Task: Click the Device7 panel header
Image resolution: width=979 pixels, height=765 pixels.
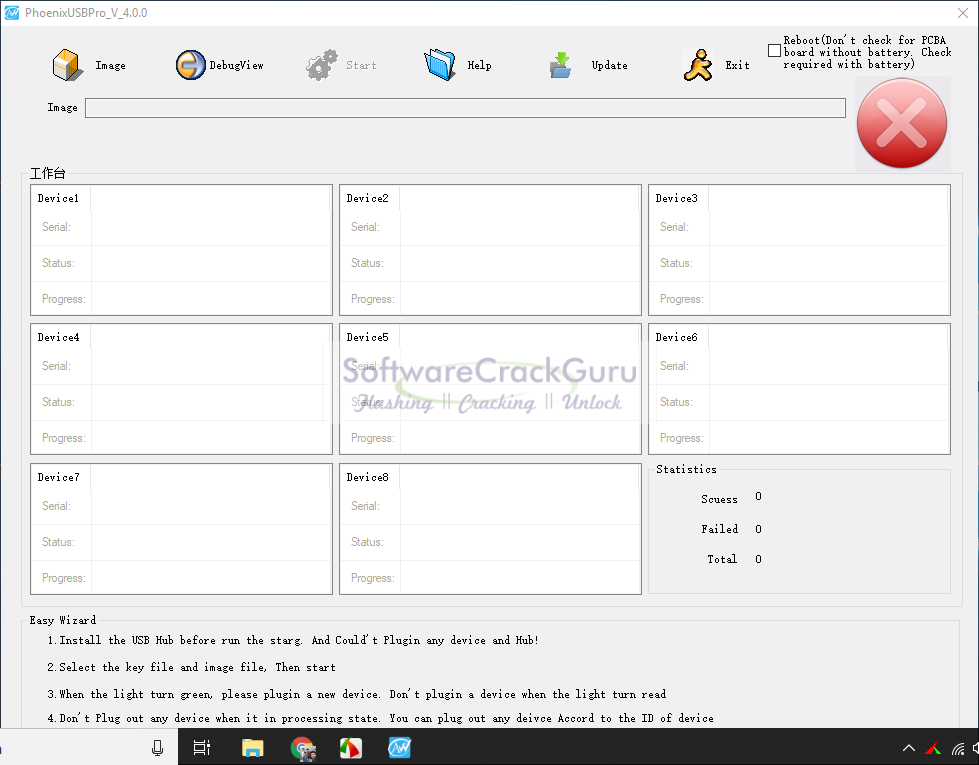Action: (58, 478)
